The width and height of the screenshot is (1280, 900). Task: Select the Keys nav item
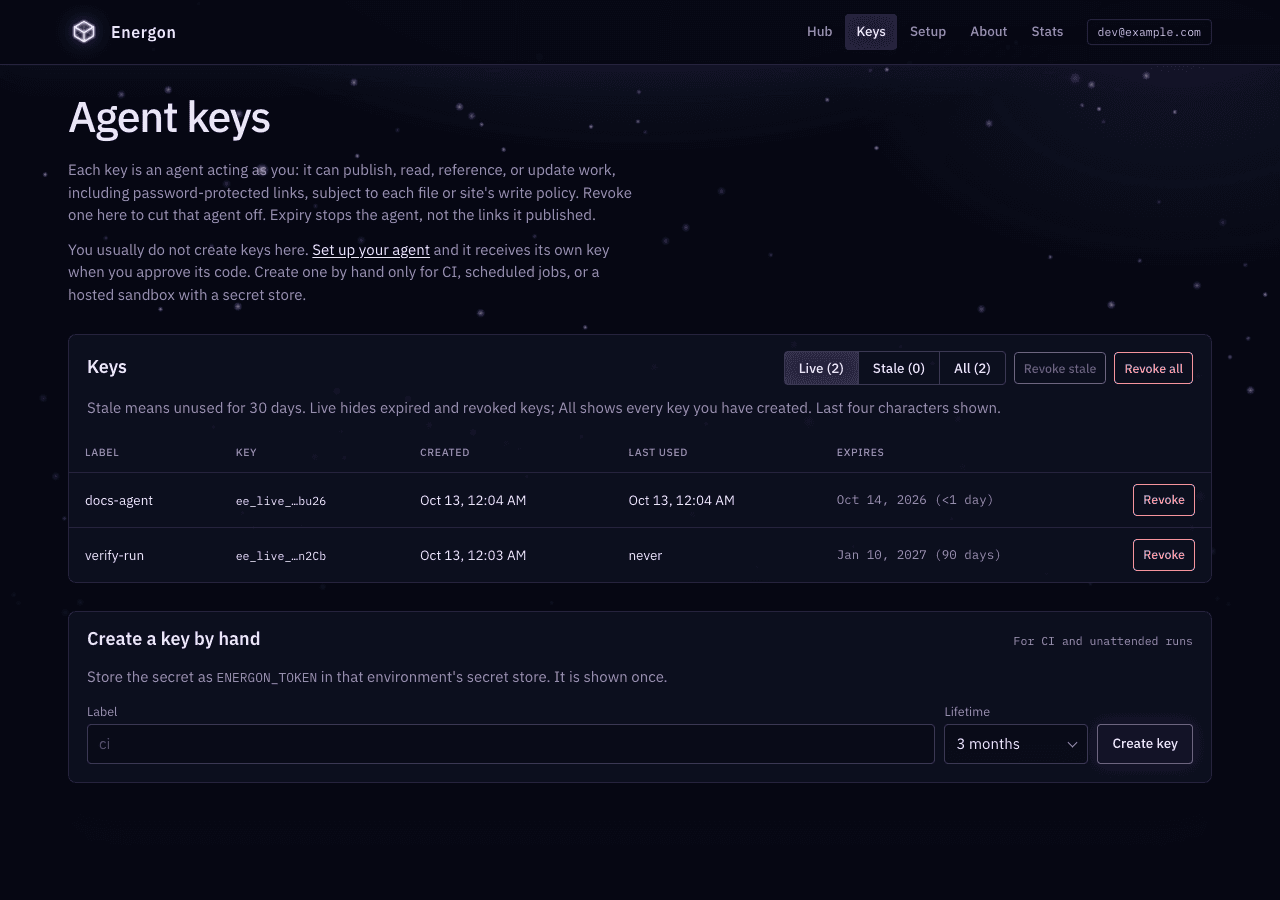(x=871, y=32)
